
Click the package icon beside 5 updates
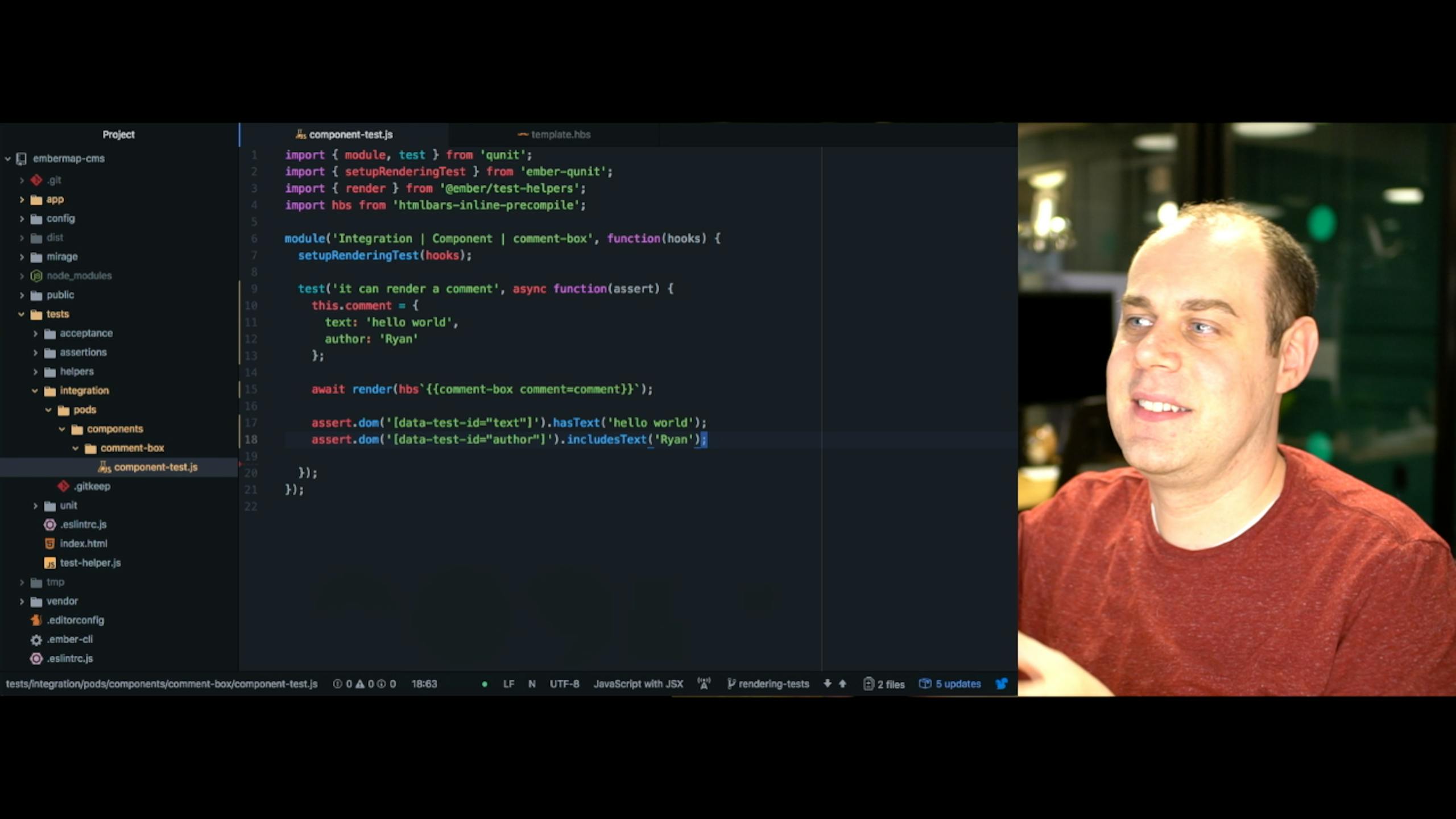tap(925, 684)
